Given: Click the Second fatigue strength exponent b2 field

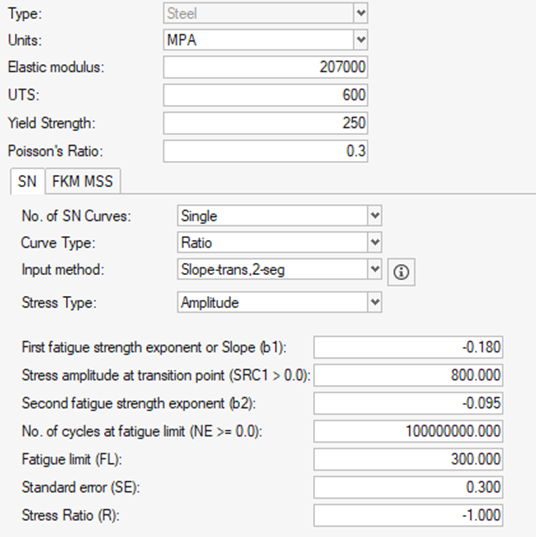Looking at the screenshot, I should [408, 403].
